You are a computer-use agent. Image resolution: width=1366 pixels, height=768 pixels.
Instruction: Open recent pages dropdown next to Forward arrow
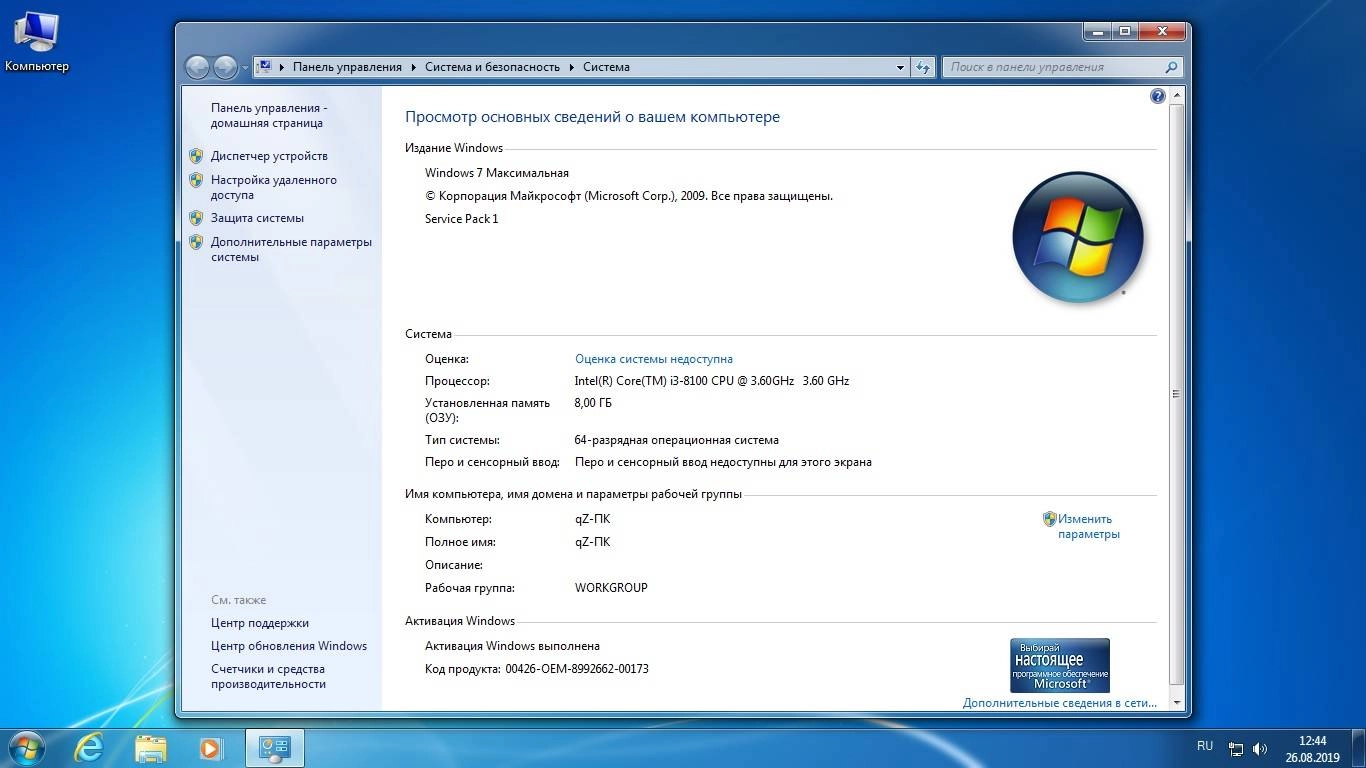[x=245, y=68]
